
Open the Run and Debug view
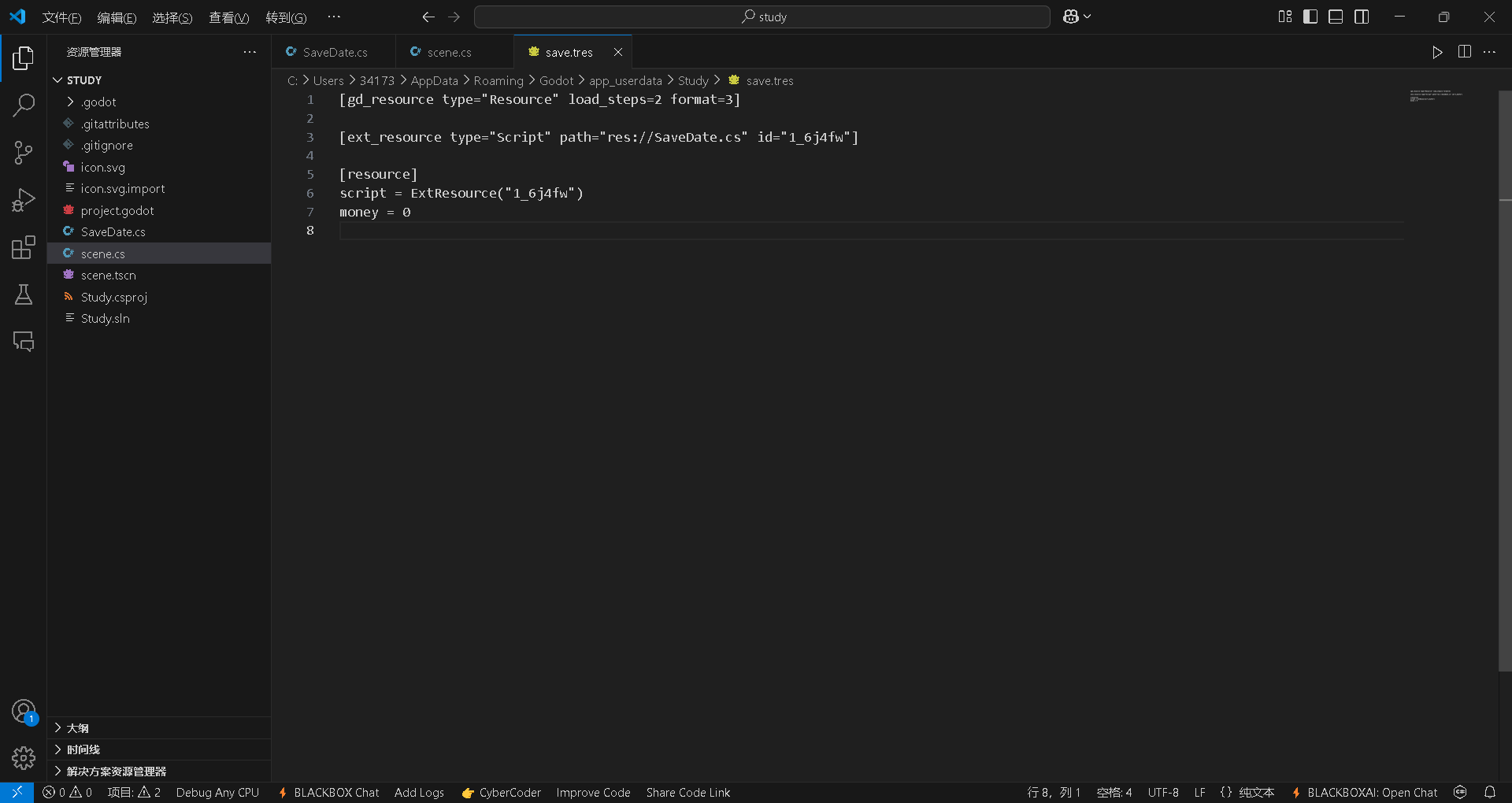(x=24, y=200)
